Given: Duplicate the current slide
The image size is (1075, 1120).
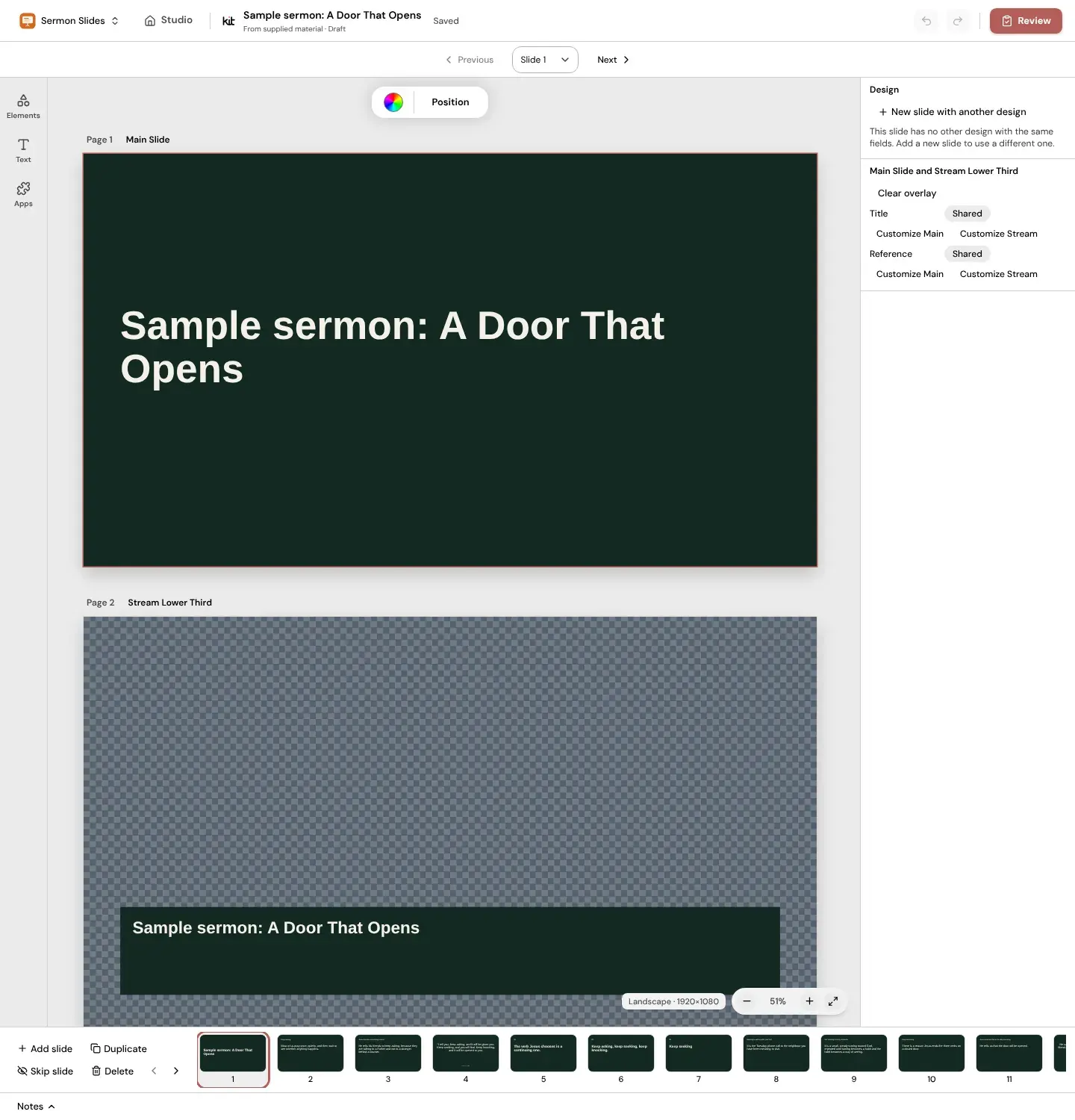Looking at the screenshot, I should pos(119,1049).
